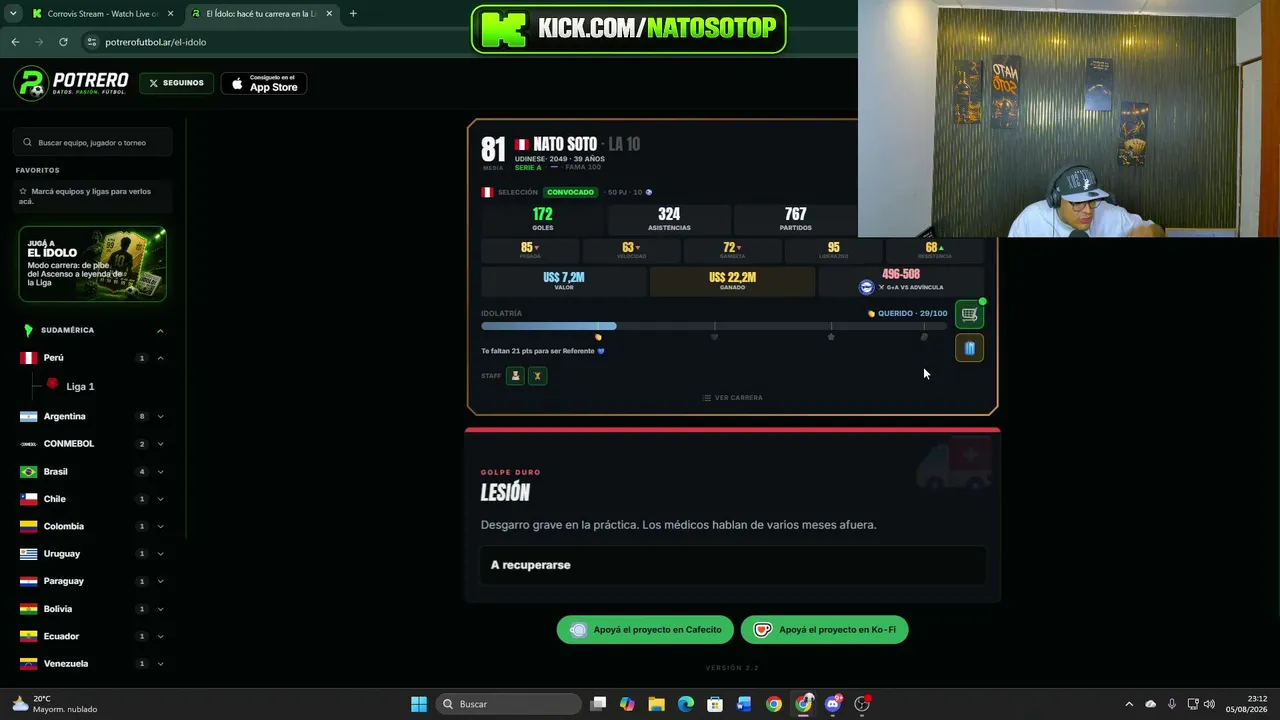Click the Convocado status badge
The height and width of the screenshot is (720, 1280).
click(x=570, y=192)
